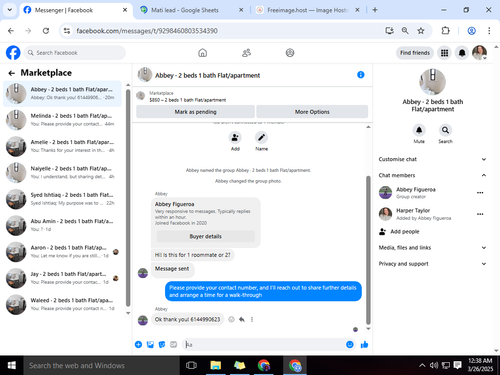Click the chat messages scrollbar
This screenshot has width=500, height=375.
pos(368,250)
